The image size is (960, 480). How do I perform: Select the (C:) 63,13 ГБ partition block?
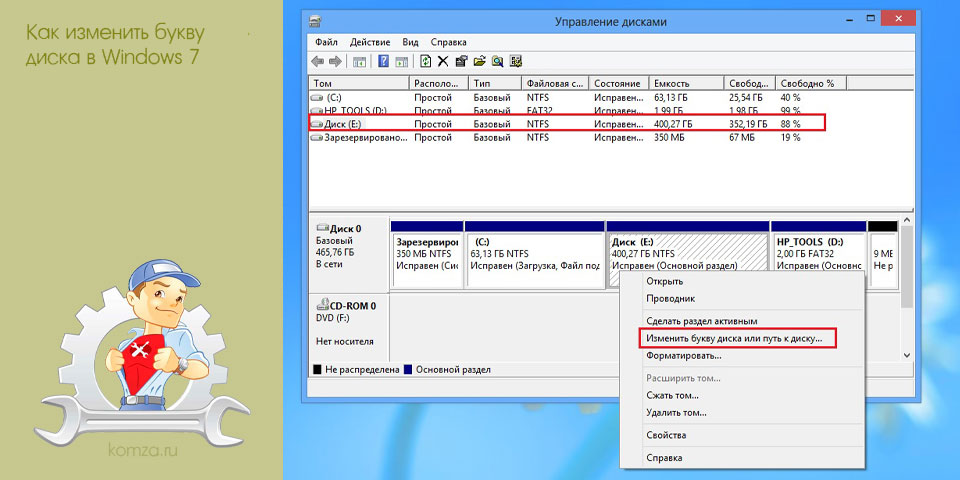tap(534, 254)
